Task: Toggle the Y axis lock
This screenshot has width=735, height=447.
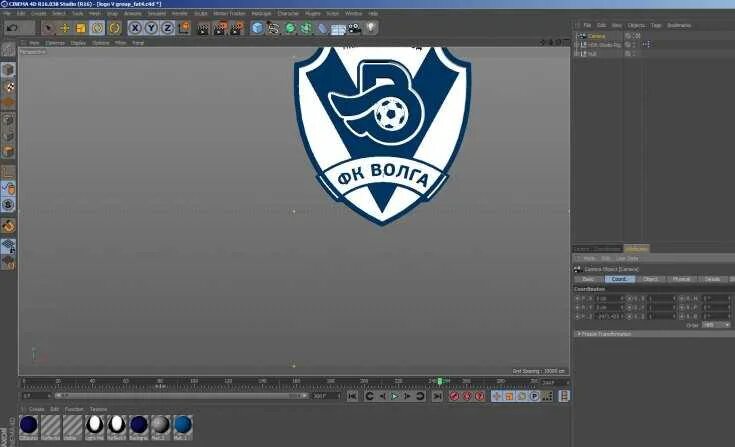Action: (x=151, y=28)
